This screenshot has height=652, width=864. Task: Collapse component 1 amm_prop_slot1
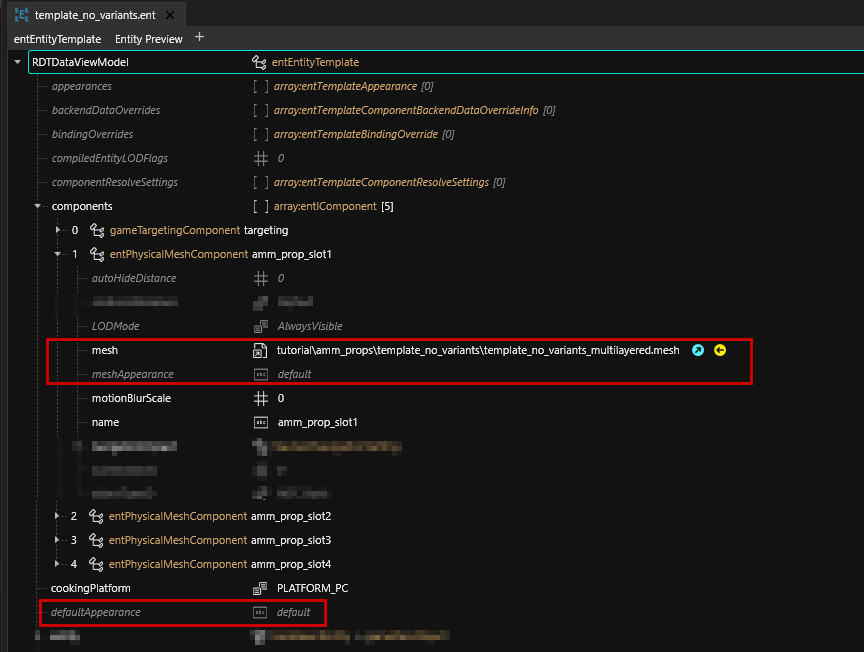58,254
